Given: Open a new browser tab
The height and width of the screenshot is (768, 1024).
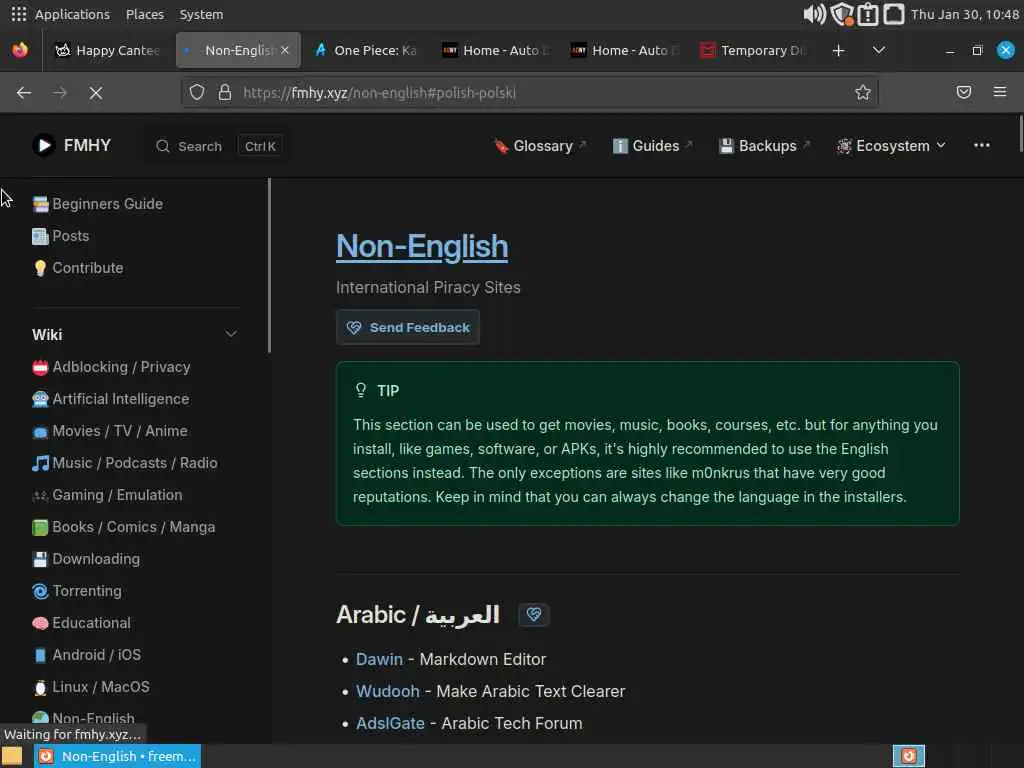Looking at the screenshot, I should (839, 50).
